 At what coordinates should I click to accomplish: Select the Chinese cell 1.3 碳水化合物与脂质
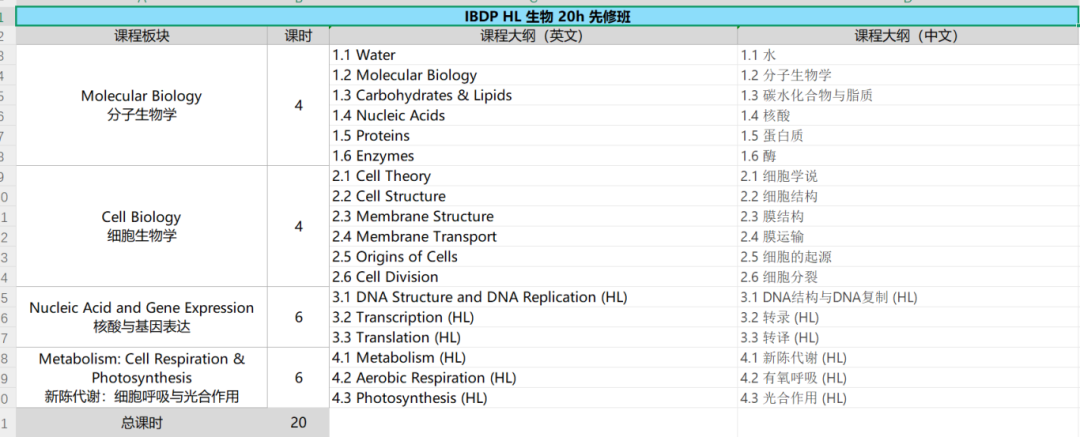pos(908,95)
